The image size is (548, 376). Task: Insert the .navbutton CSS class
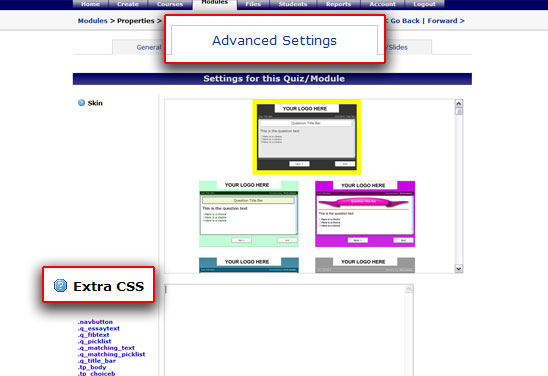pos(95,322)
